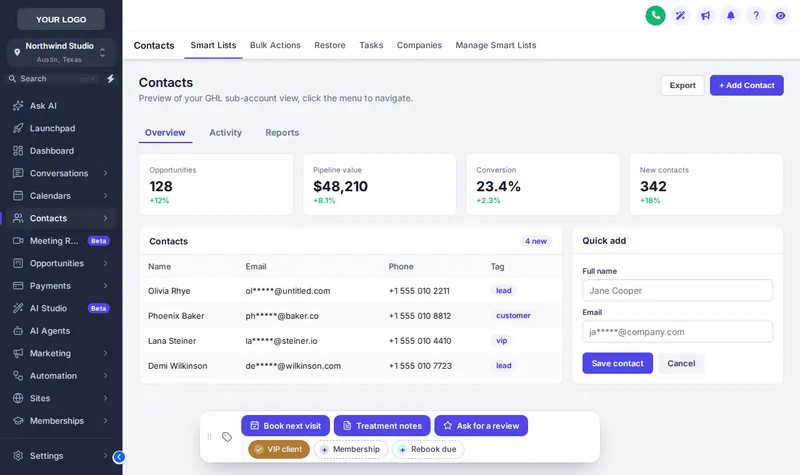Add the Rebook due tag chip

428,449
